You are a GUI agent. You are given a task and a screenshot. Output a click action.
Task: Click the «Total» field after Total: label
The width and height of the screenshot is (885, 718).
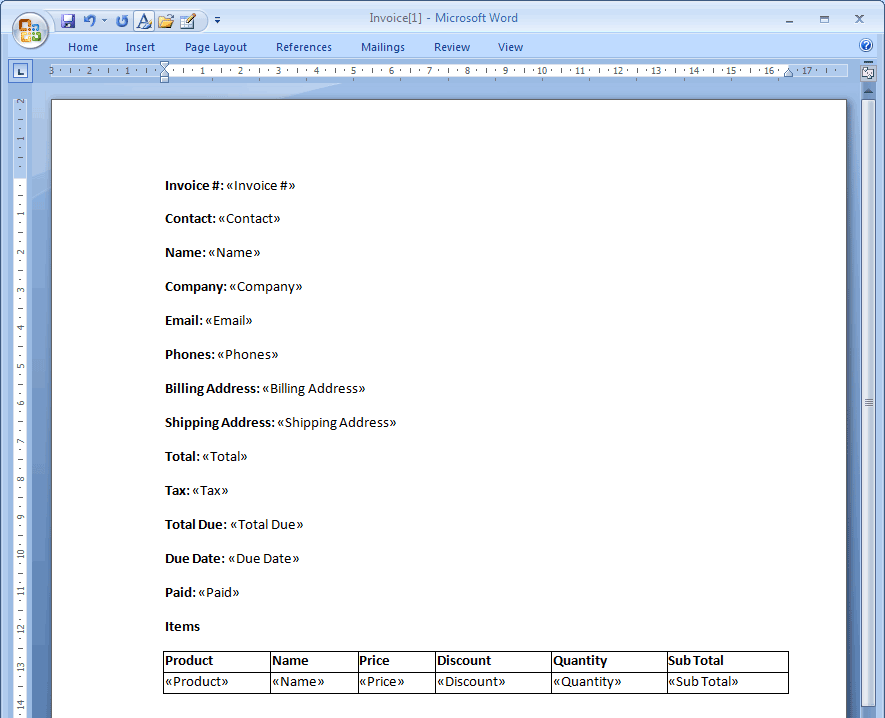pos(225,457)
